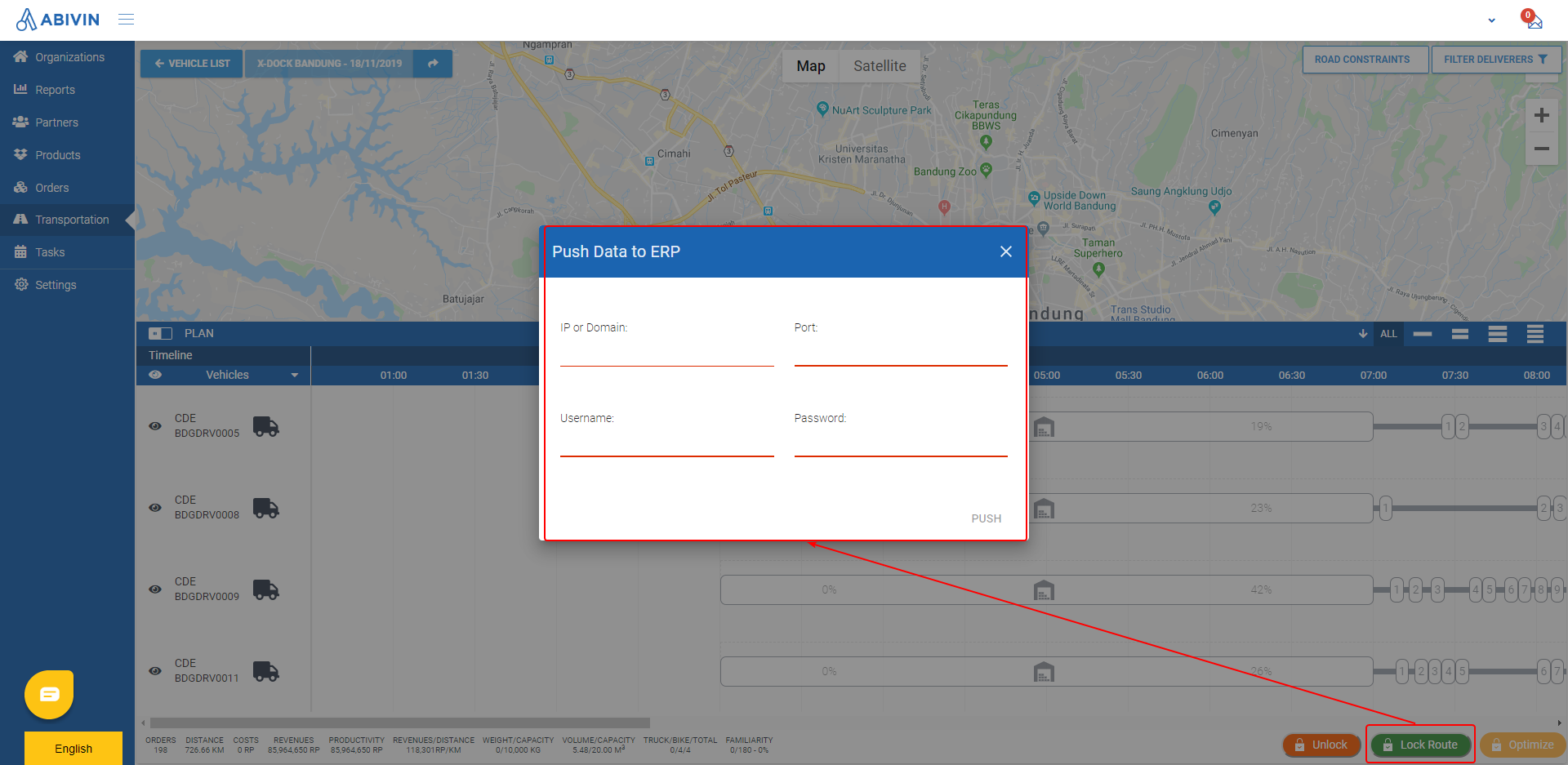Screen dimensions: 1568x765
Task: Choose three-line row density icon
Action: coord(1498,333)
